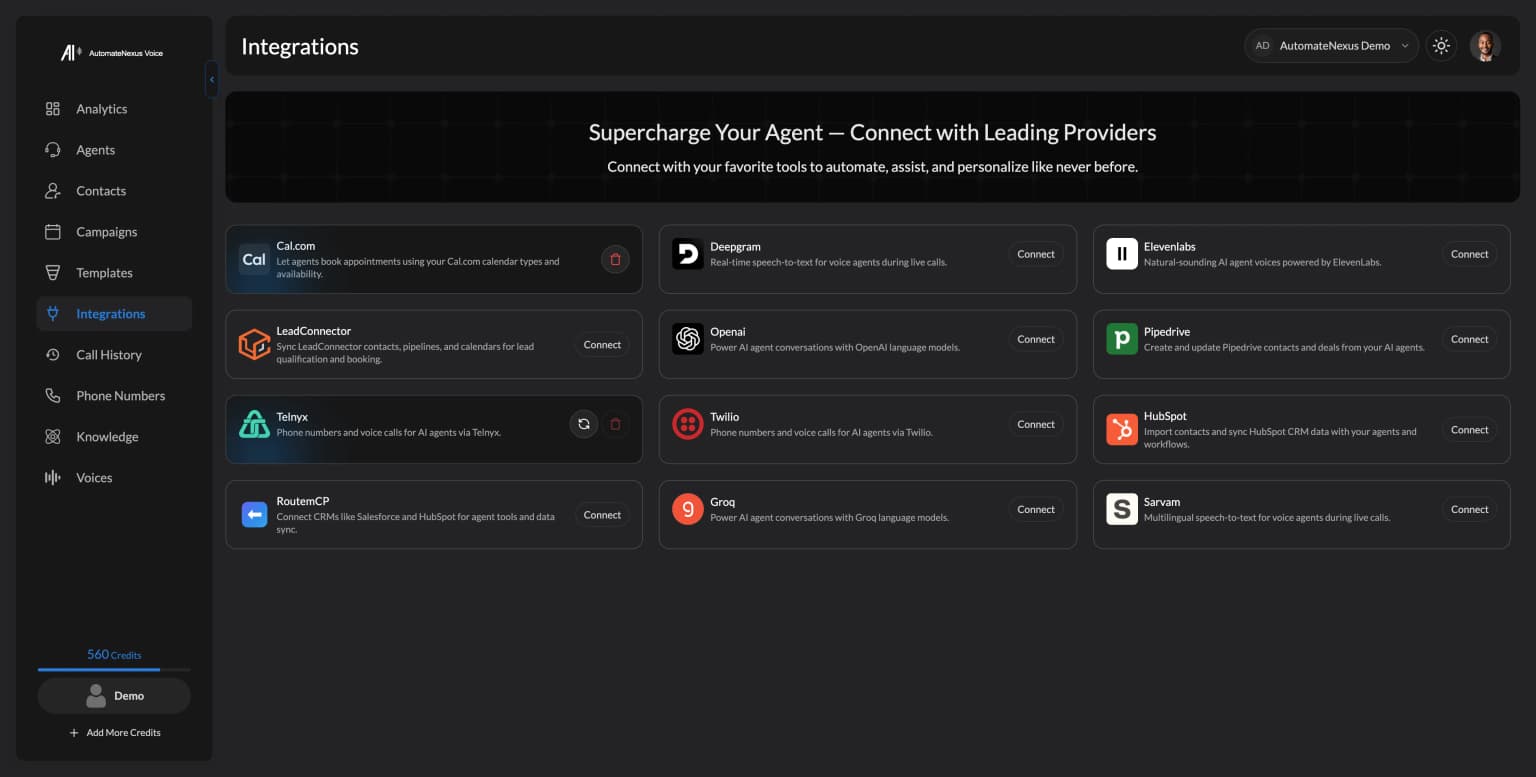This screenshot has width=1536, height=777.
Task: Click the credits usage progress bar
Action: 114,669
